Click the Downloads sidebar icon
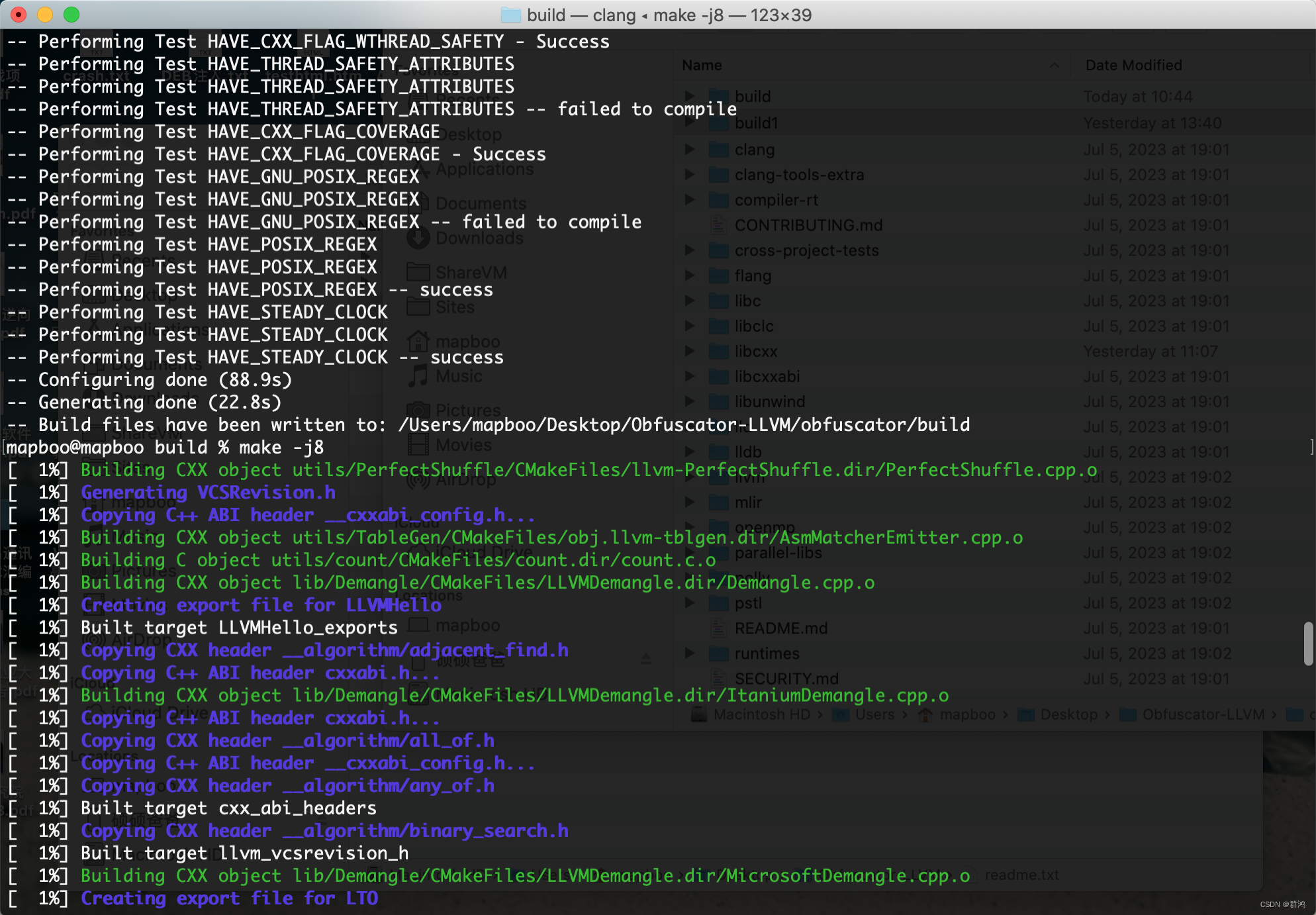 (x=418, y=238)
